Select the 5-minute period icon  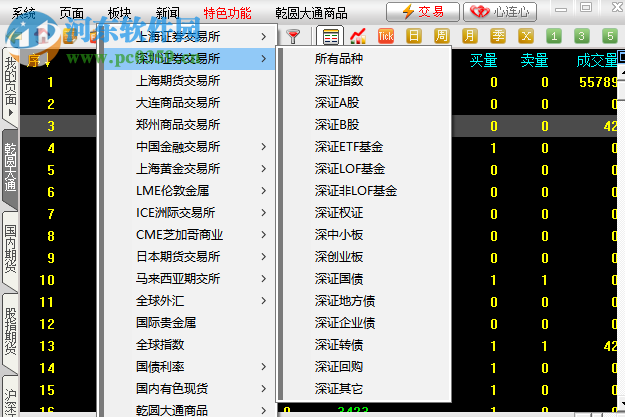[610, 36]
